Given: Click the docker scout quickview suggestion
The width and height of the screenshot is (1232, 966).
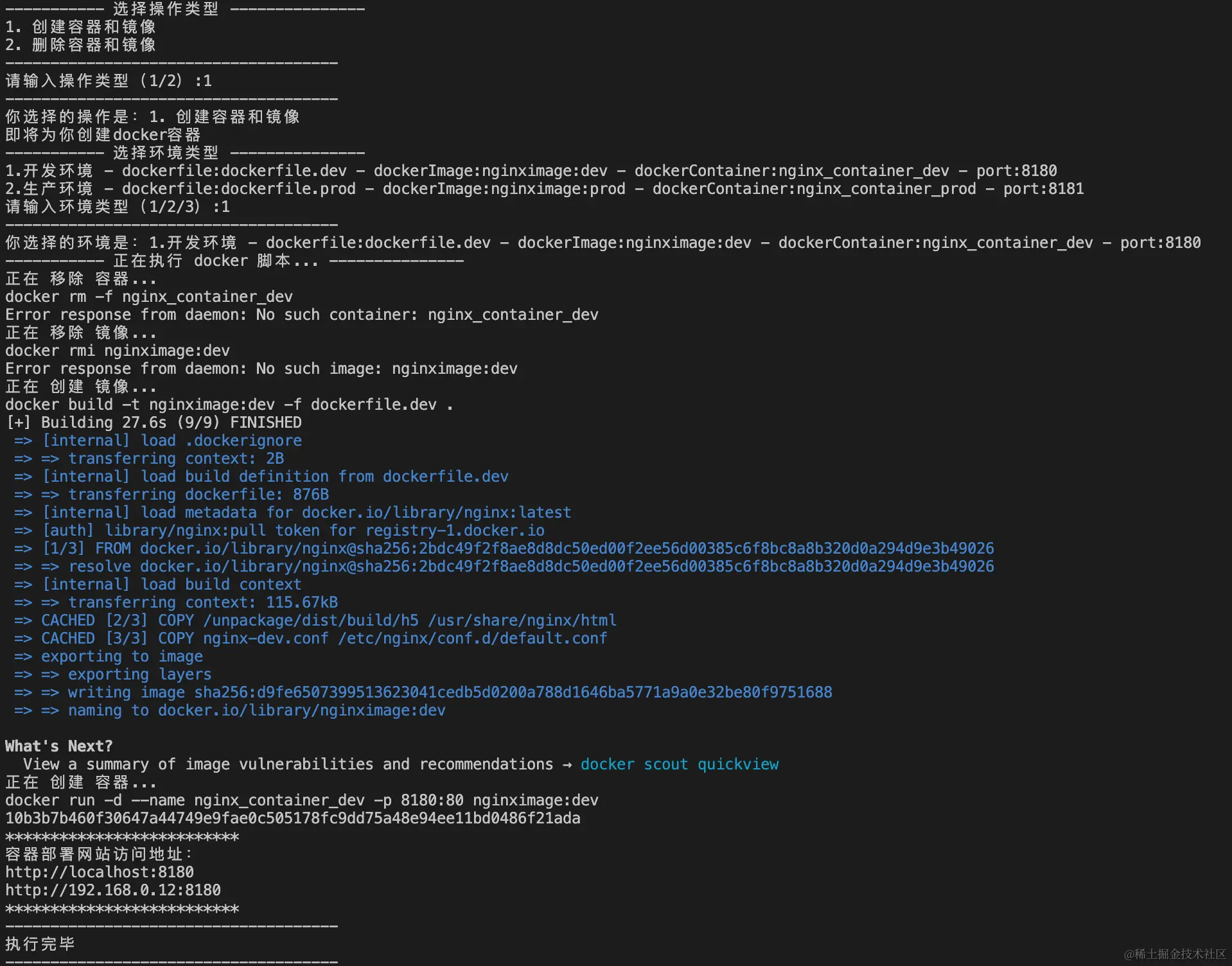Looking at the screenshot, I should click(679, 764).
